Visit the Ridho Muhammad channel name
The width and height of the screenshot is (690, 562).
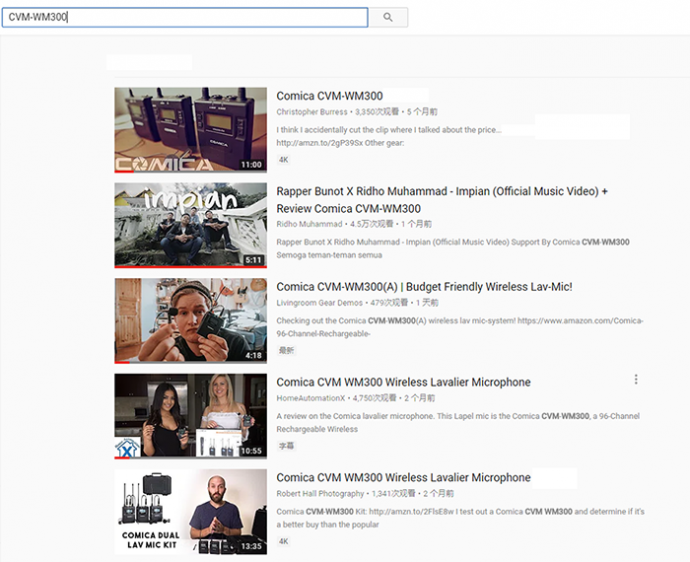(309, 224)
